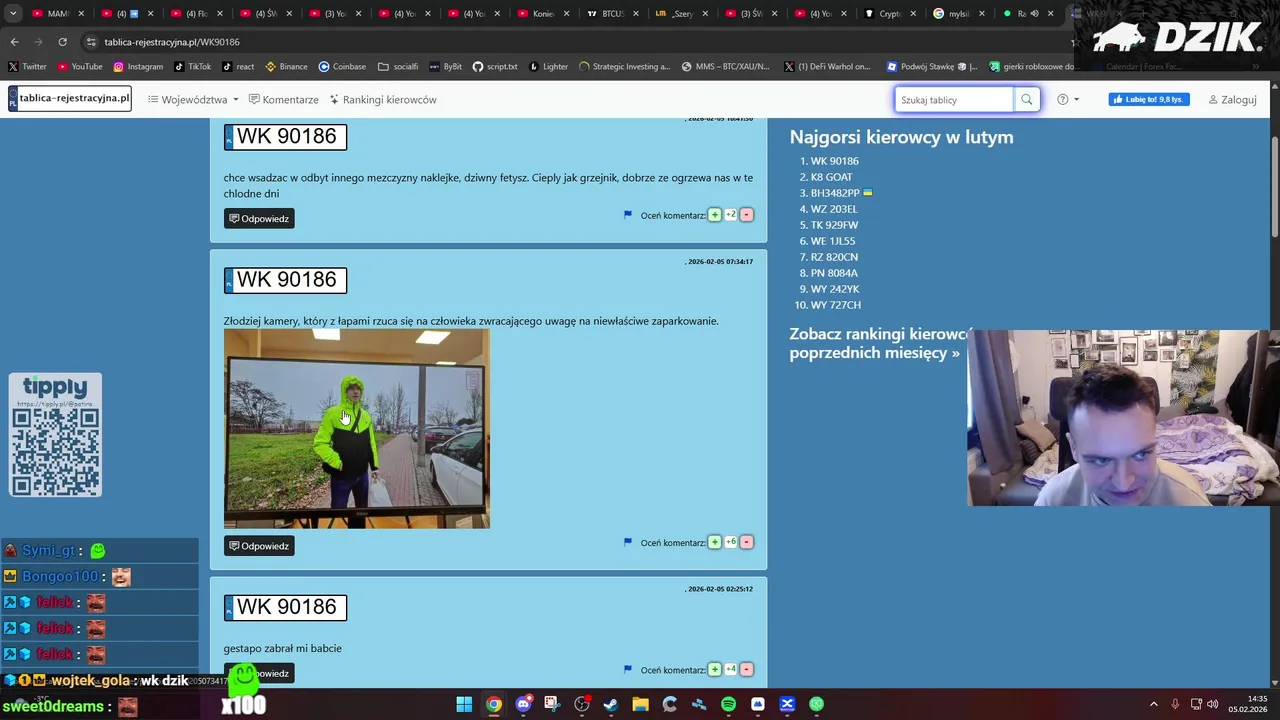Image resolution: width=1280 pixels, height=720 pixels.
Task: Upvote the 'Złodziej kamery' comment
Action: tap(714, 542)
